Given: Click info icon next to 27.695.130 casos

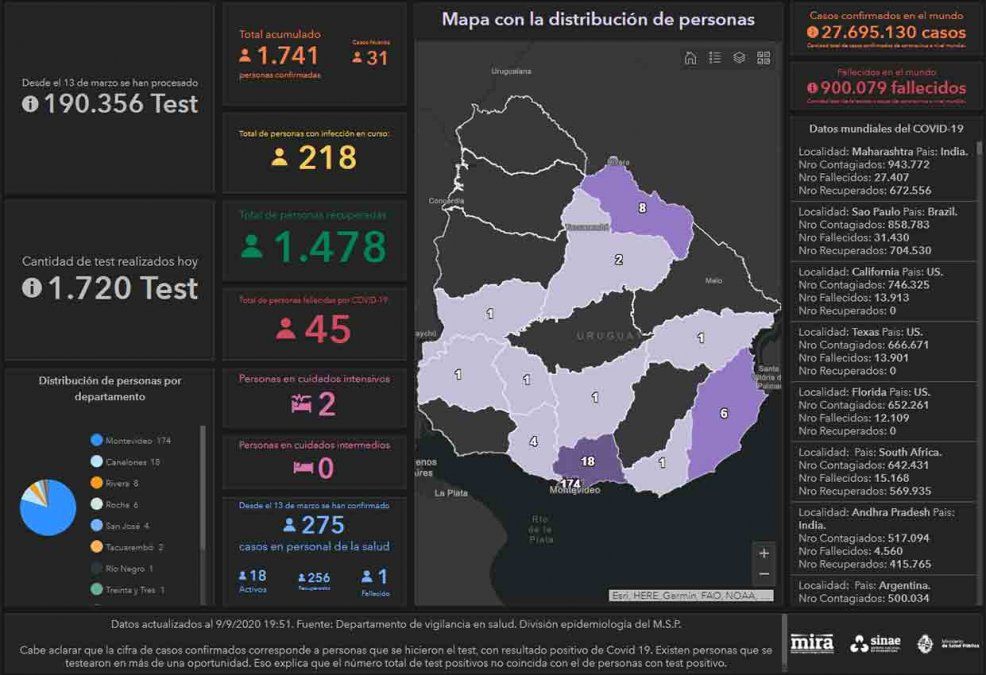Looking at the screenshot, I should (x=812, y=33).
